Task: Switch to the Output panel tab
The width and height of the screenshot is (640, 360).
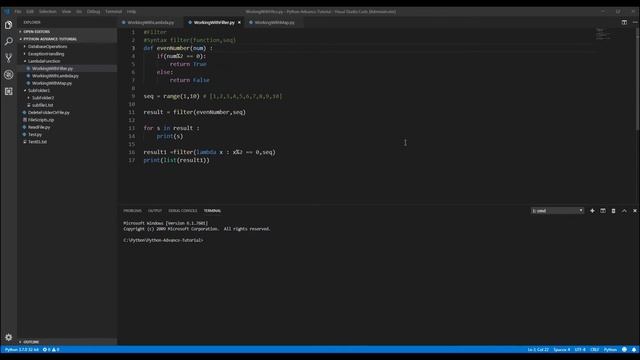Action: point(155,211)
